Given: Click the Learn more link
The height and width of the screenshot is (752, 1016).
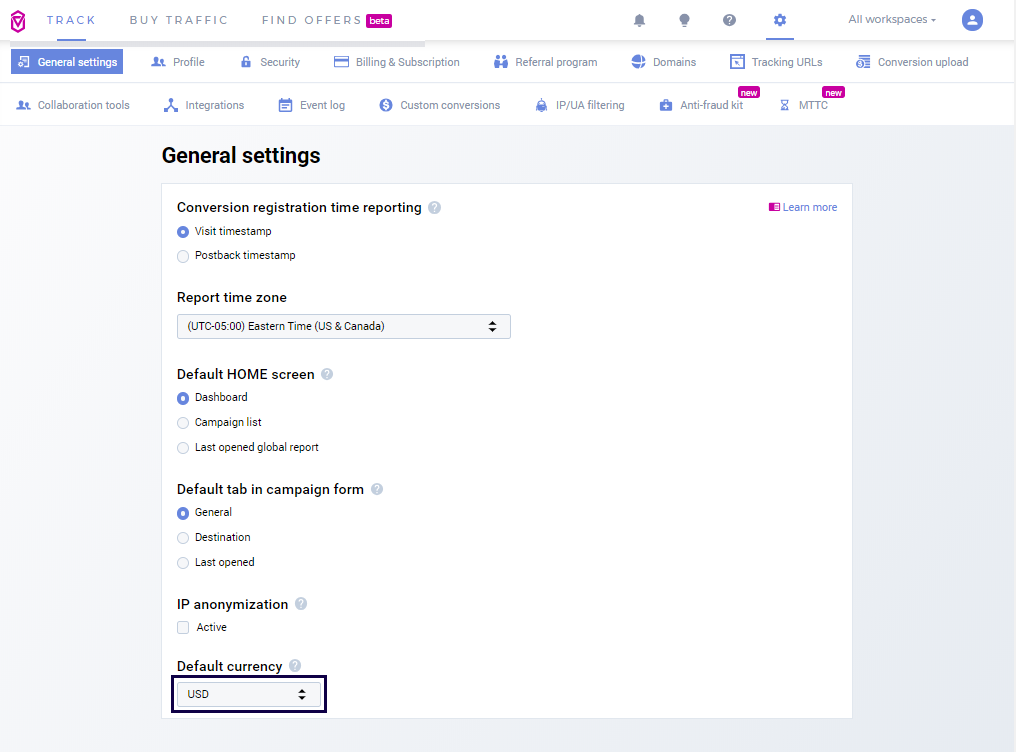Looking at the screenshot, I should tap(803, 207).
